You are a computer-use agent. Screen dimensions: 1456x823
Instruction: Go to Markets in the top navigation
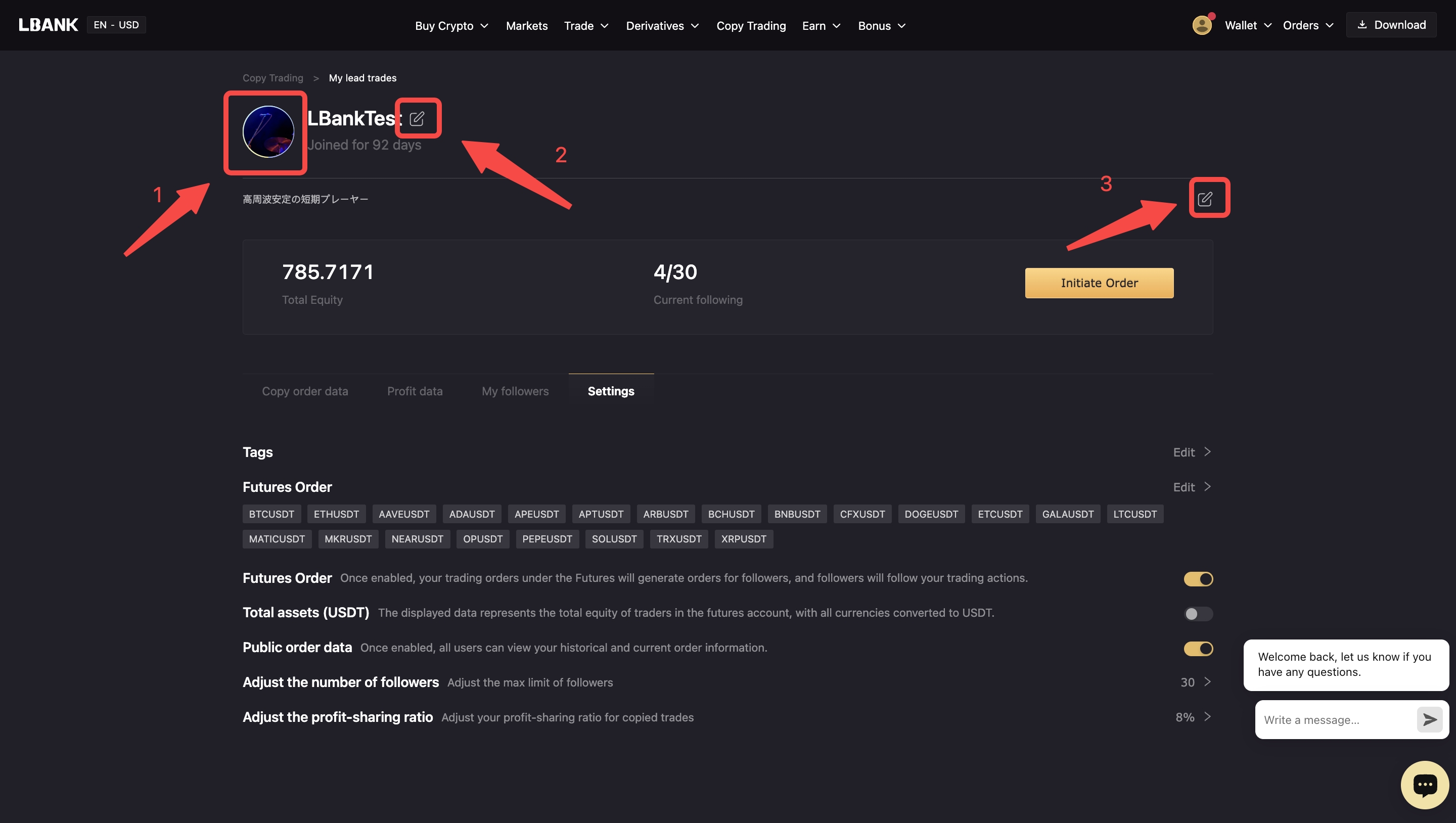click(526, 26)
